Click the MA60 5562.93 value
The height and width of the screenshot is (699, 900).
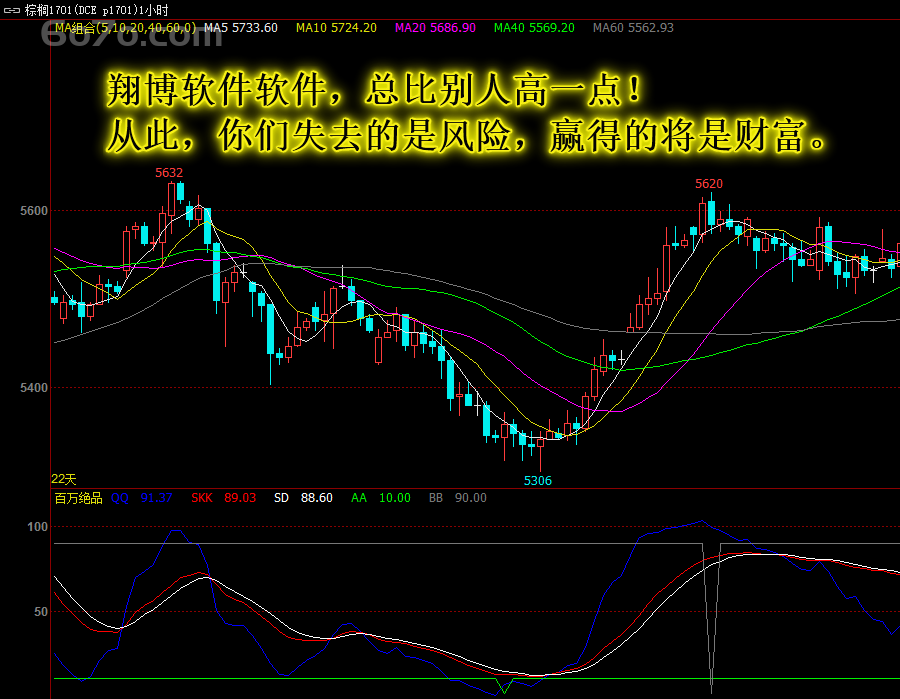coord(633,28)
